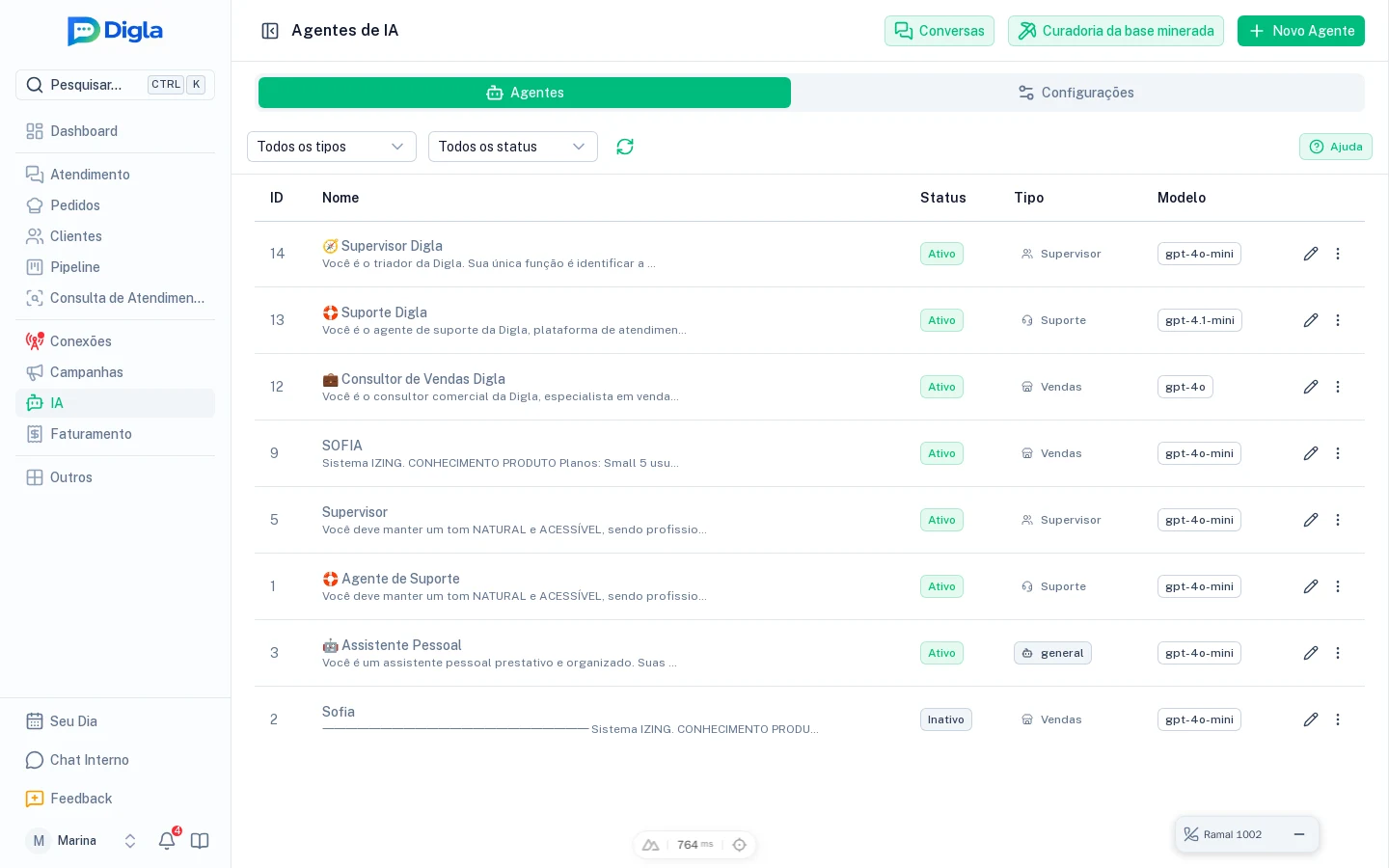
Task: Collapse the sidebar panel icon
Action: tap(270, 31)
